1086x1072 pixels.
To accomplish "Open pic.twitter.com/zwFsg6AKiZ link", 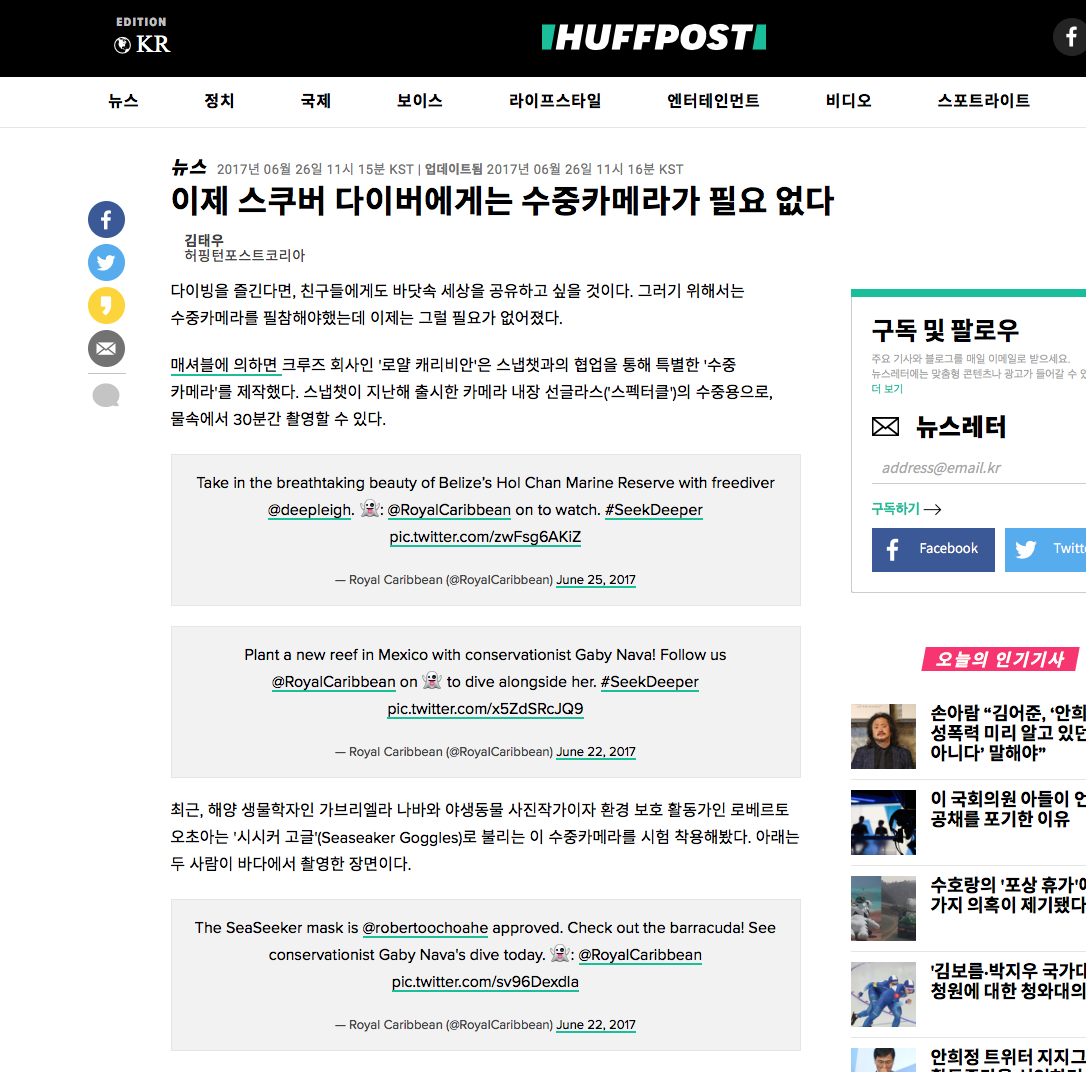I will tap(485, 537).
